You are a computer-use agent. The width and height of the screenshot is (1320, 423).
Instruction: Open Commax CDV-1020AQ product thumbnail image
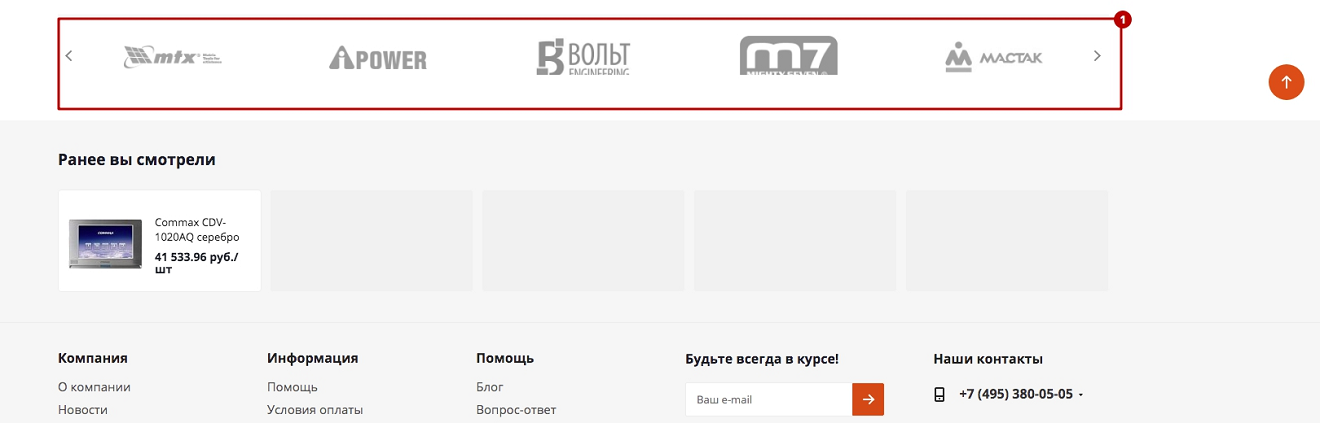point(106,242)
